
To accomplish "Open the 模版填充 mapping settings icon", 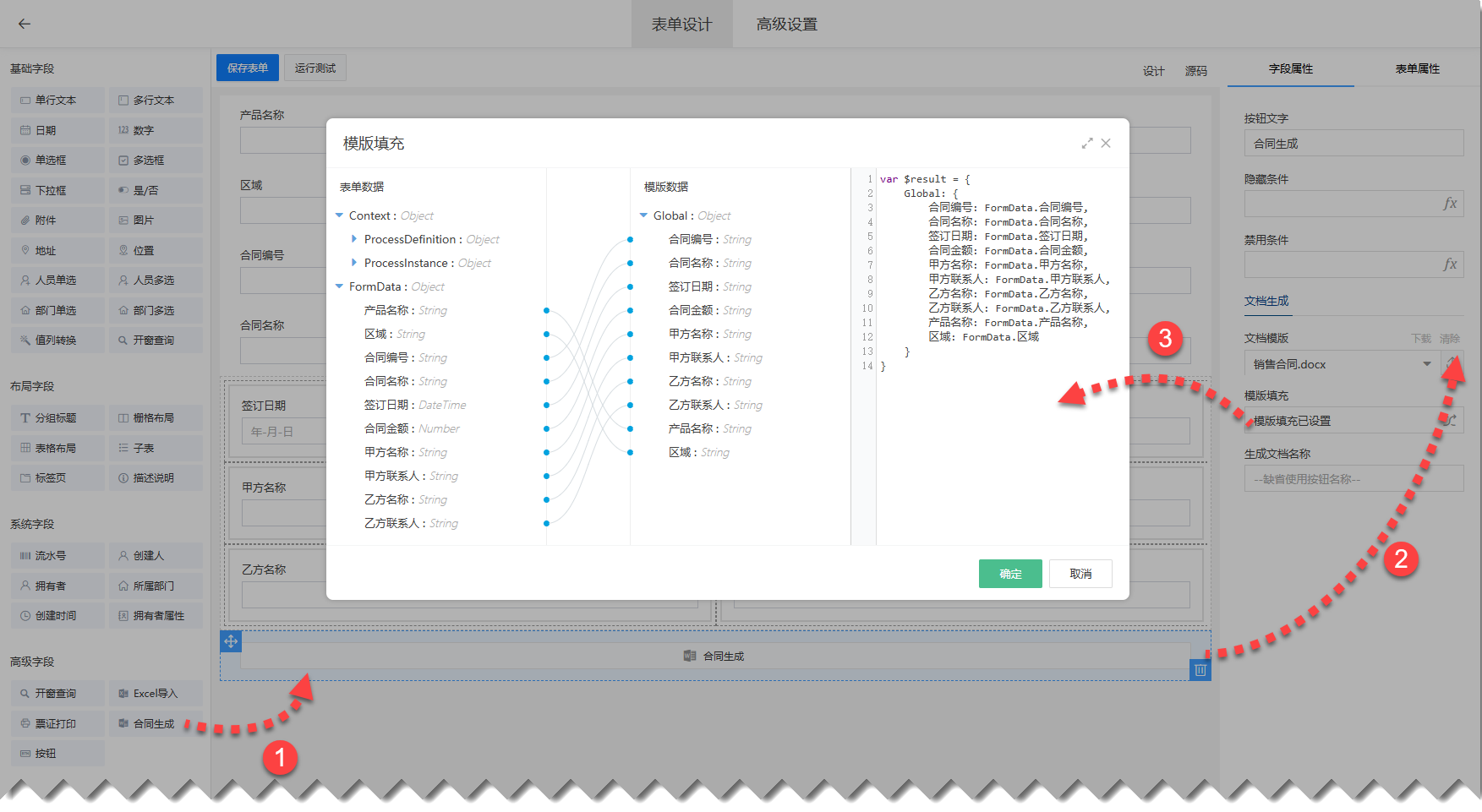I will coord(1451,420).
